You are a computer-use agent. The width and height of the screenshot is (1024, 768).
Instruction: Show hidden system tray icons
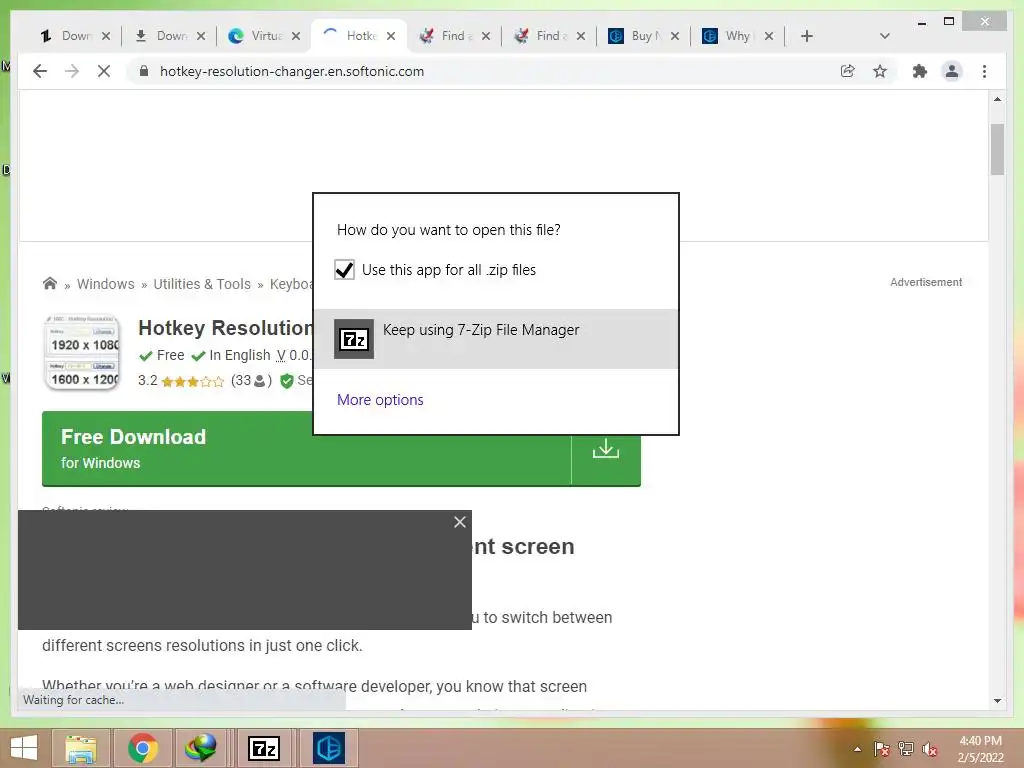pyautogui.click(x=857, y=749)
